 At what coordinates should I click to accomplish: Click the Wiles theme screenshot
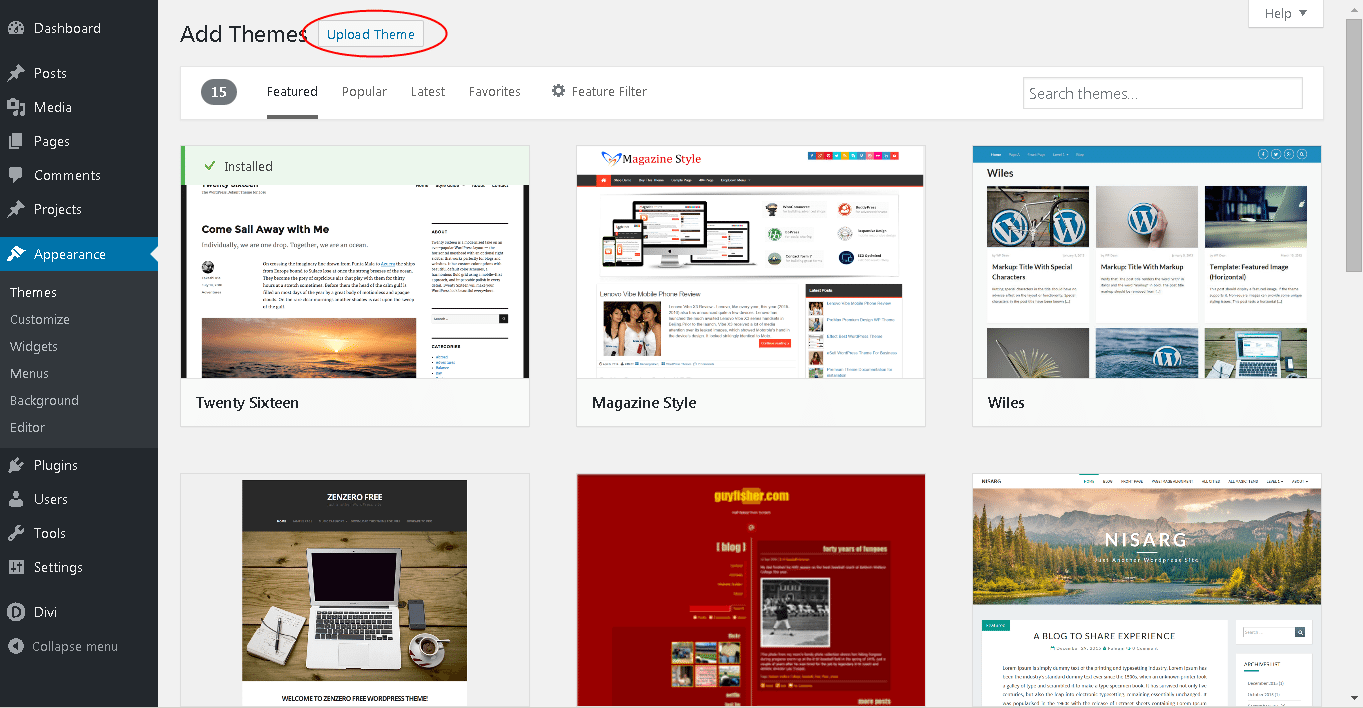coord(1147,262)
